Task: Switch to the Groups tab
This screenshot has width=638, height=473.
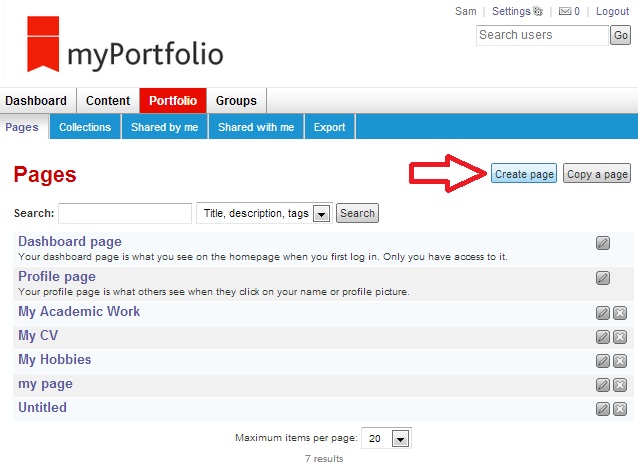Action: coord(236,100)
